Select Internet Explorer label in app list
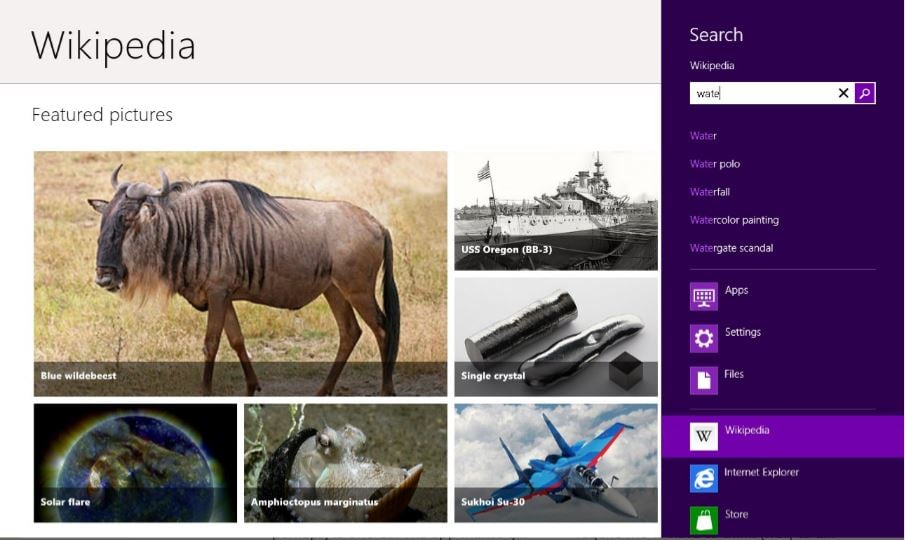This screenshot has height=540, width=905. pyautogui.click(x=761, y=472)
